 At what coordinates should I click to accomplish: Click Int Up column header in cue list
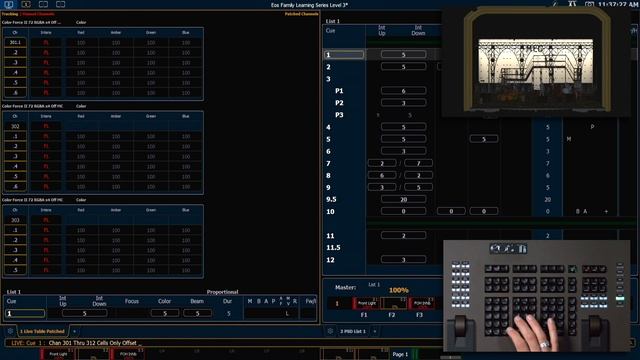click(382, 31)
